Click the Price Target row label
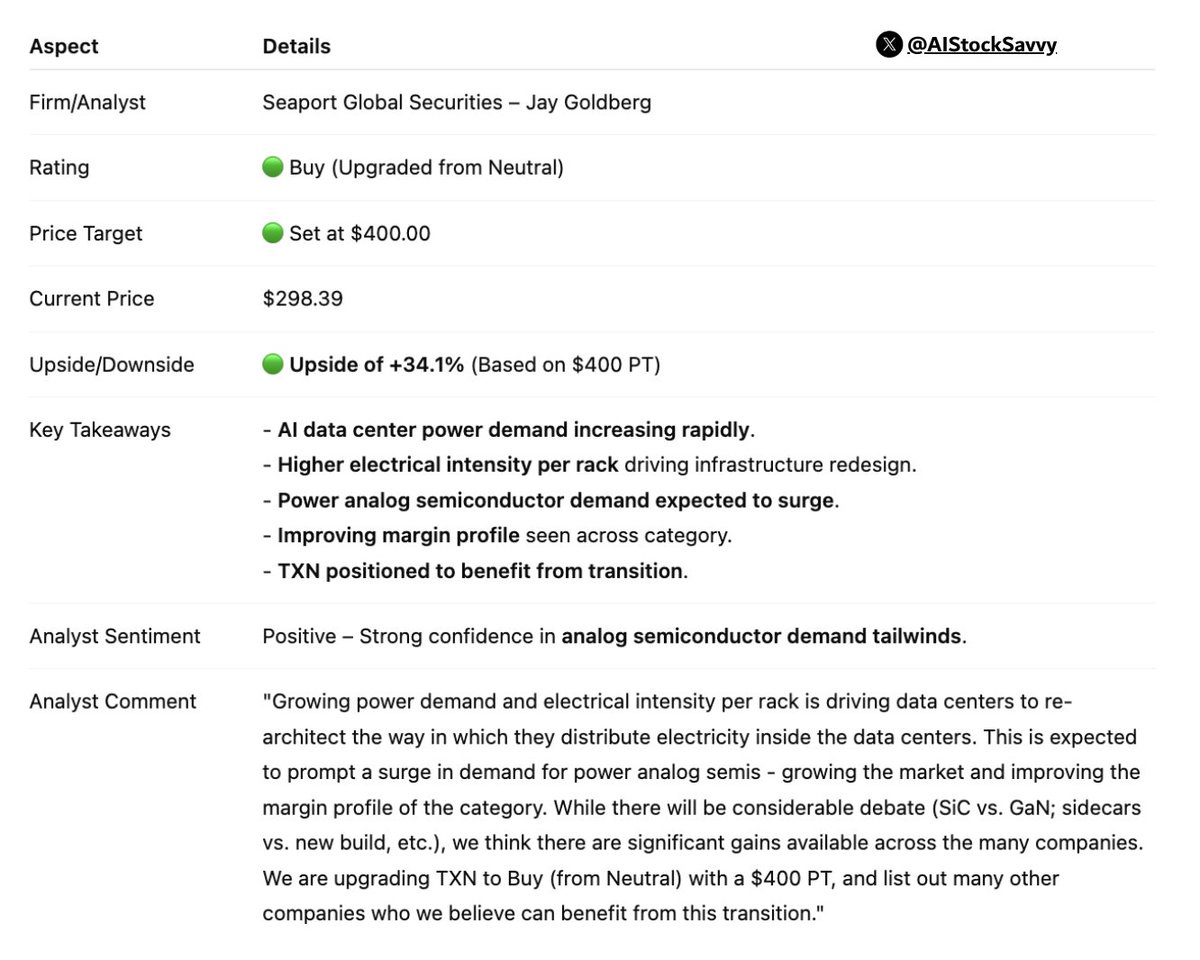Screen dimensions: 1200x960 [86, 233]
